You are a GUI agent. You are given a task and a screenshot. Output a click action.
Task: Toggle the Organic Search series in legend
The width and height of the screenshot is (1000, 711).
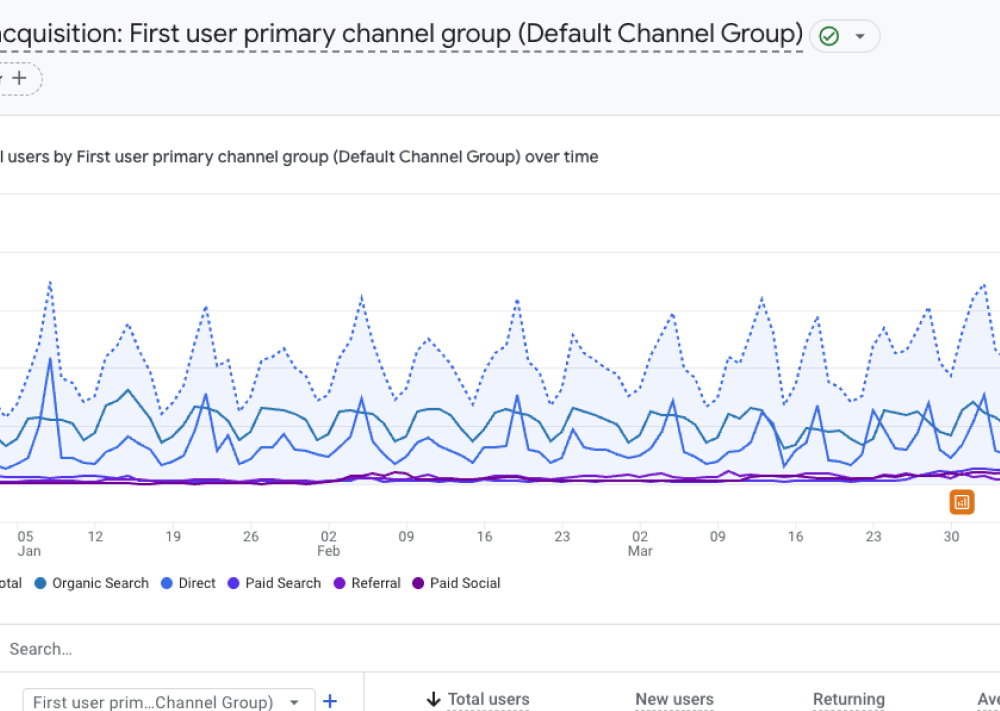92,583
